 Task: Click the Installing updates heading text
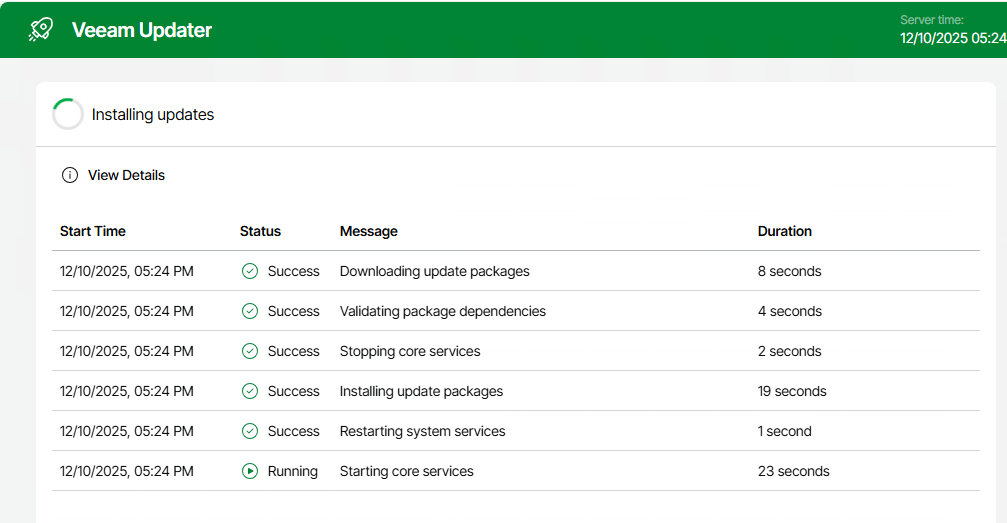[153, 114]
